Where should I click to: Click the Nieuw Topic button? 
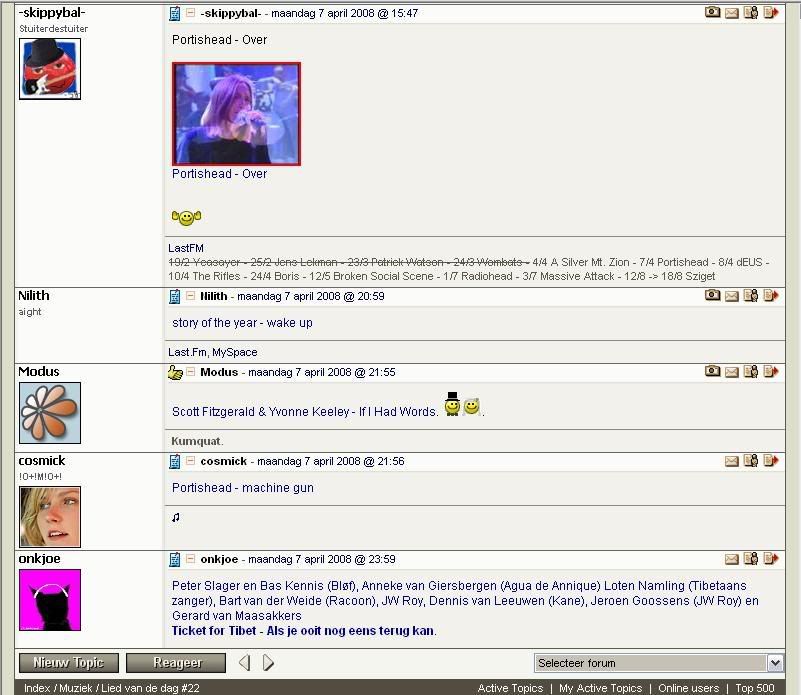pos(69,663)
